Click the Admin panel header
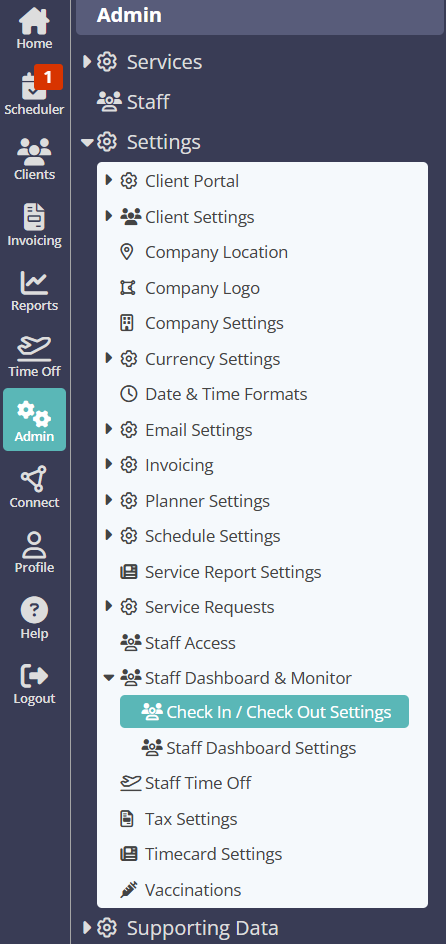 click(260, 16)
